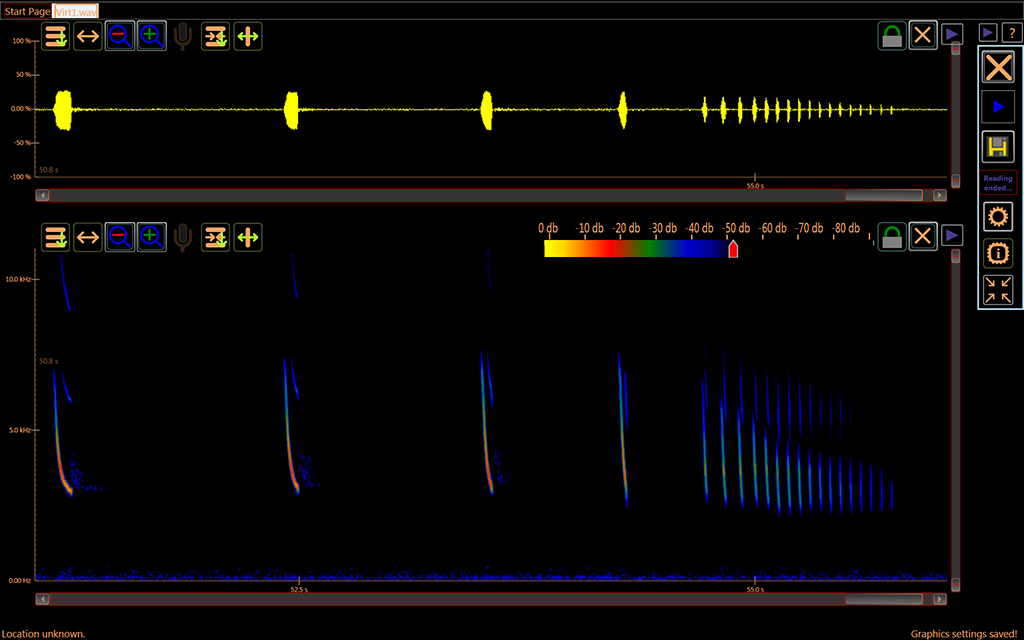Open settings with the gear icon
The image size is (1024, 640).
coord(997,216)
